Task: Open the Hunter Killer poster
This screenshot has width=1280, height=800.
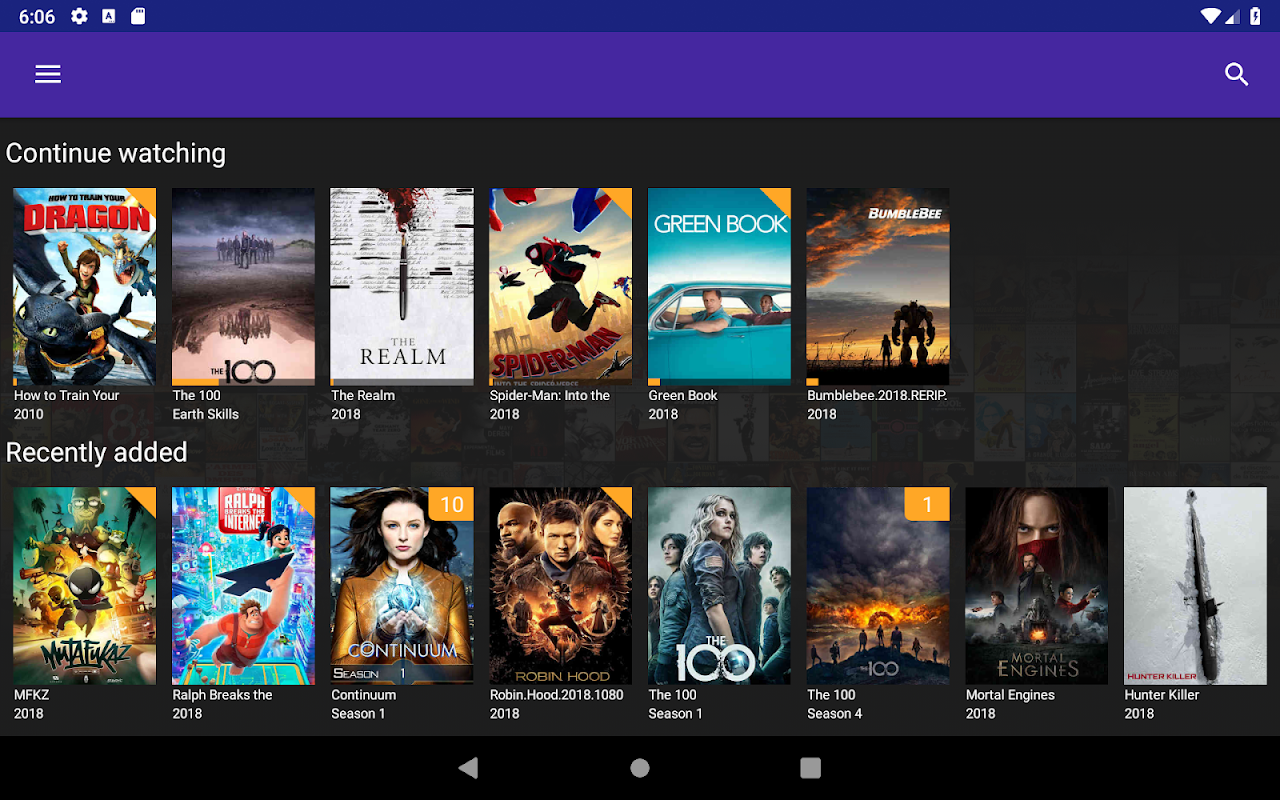Action: pyautogui.click(x=1196, y=586)
